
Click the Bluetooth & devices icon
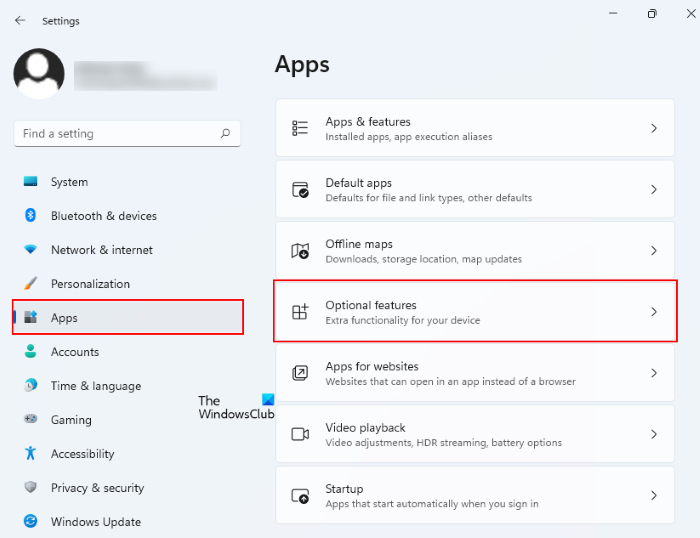tap(30, 216)
